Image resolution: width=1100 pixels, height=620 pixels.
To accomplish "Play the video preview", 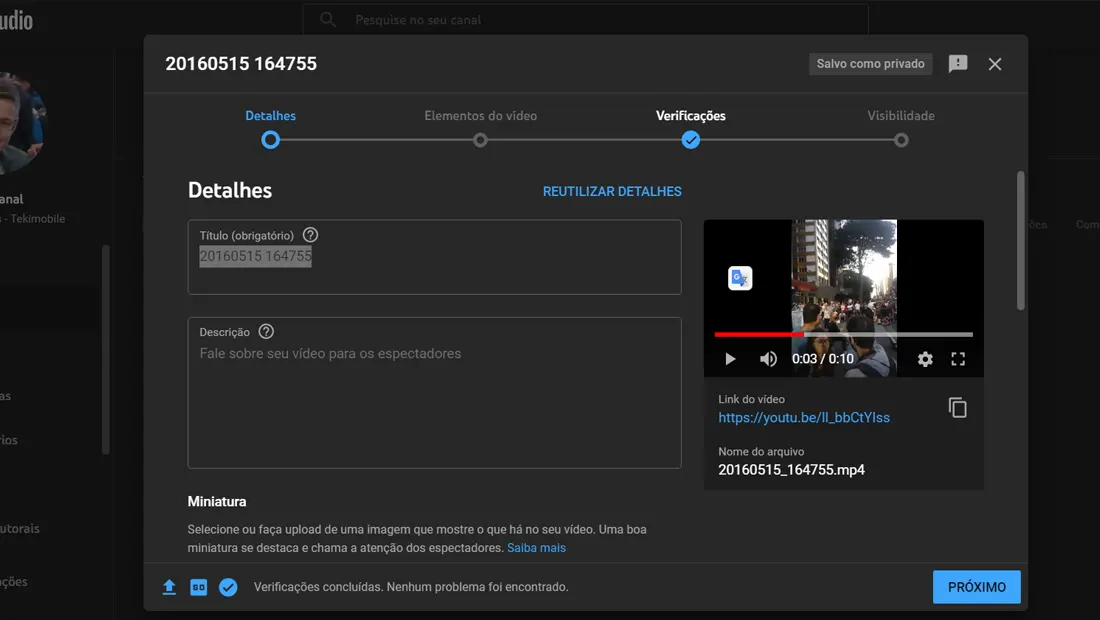I will (730, 359).
